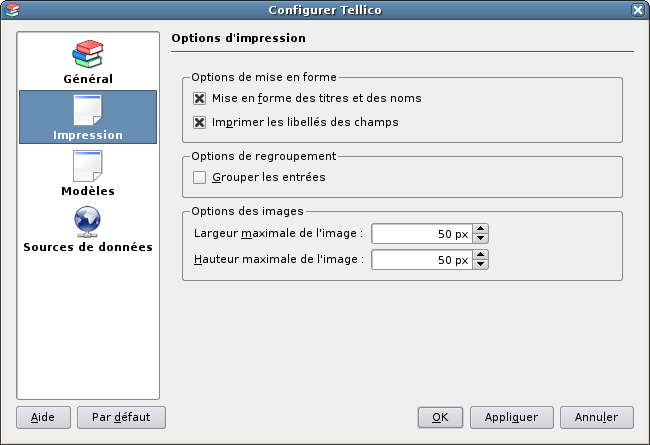Toggle Imprimer les libellés des champs
Screen dimensions: 650x445
click(x=199, y=122)
